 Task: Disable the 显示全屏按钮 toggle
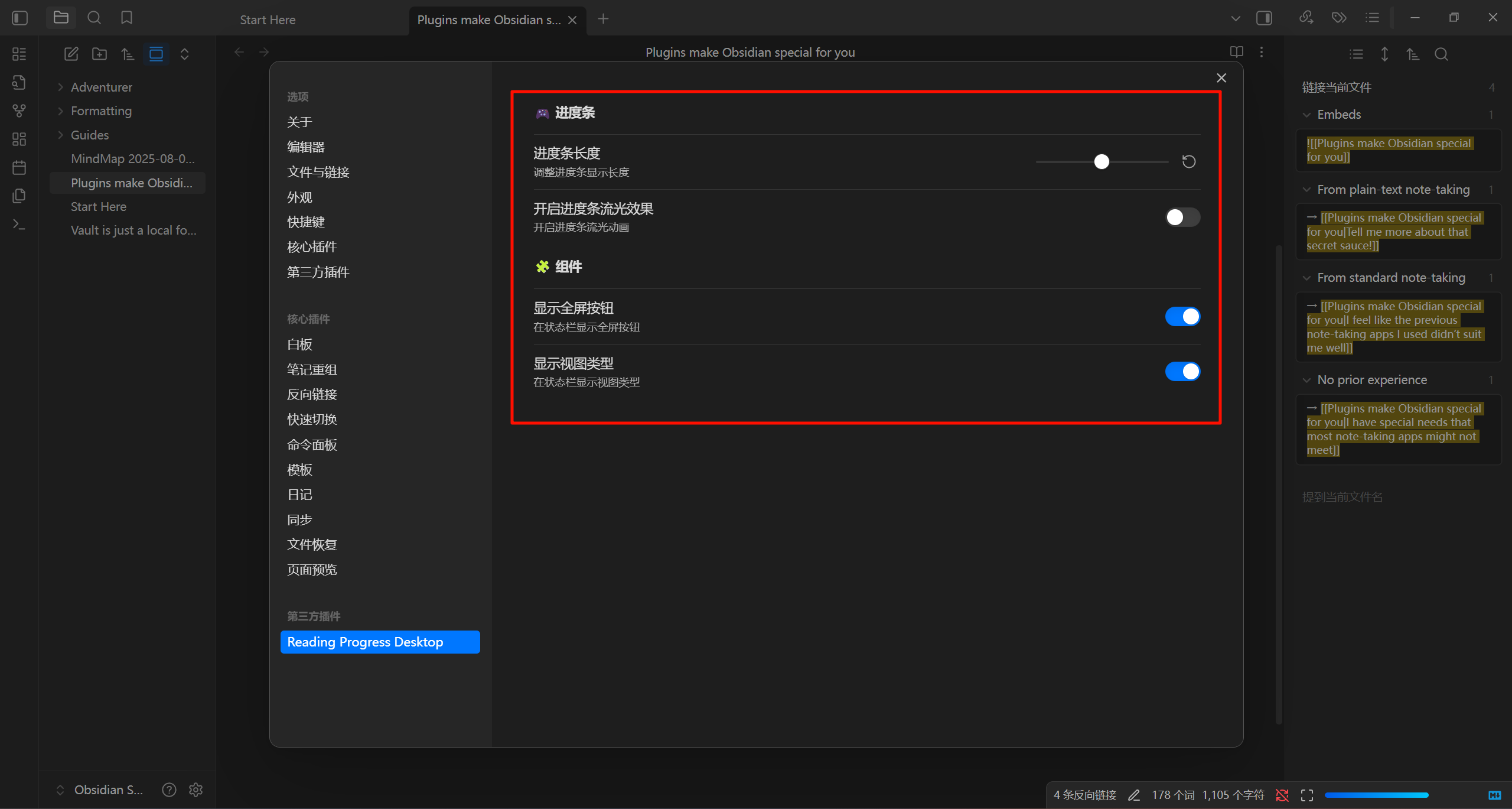[1182, 317]
